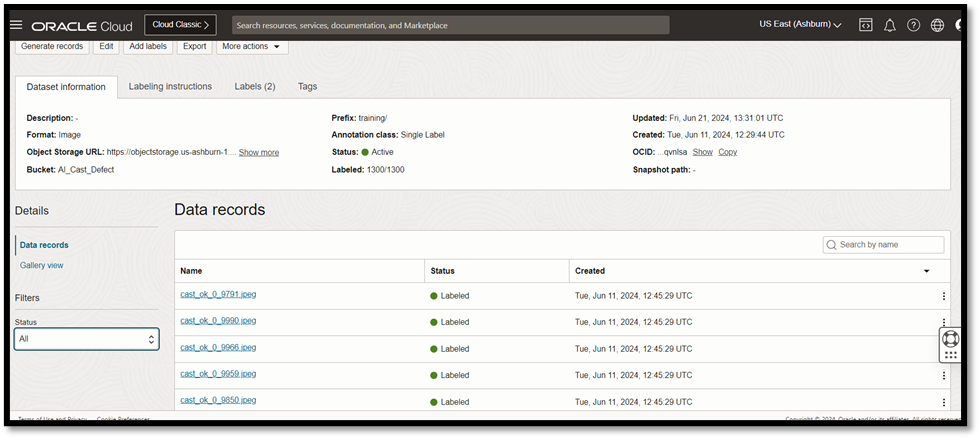The height and width of the screenshot is (439, 980).
Task: Open the language globe icon
Action: click(x=937, y=25)
